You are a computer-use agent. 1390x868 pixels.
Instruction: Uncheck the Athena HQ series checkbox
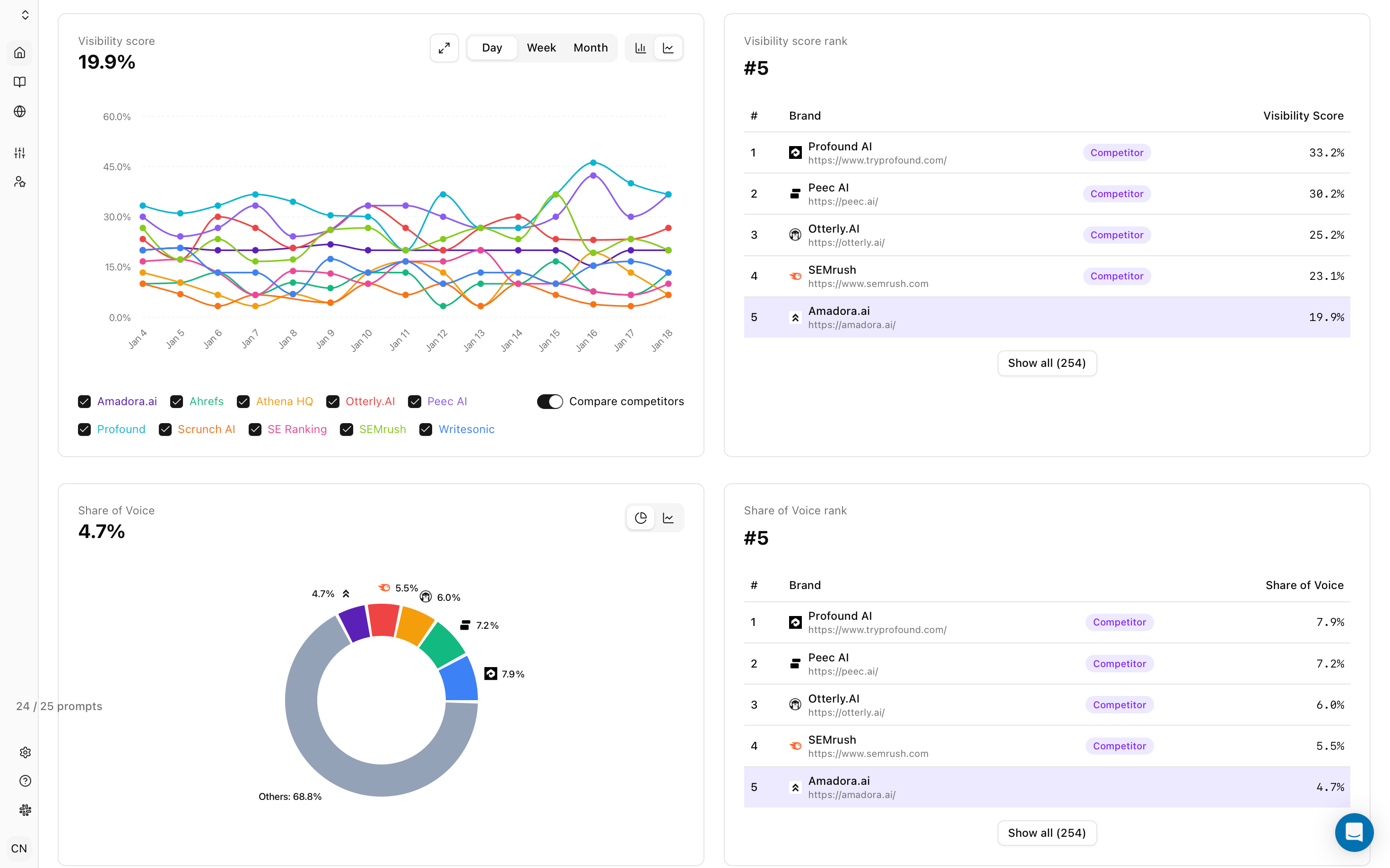pos(243,402)
